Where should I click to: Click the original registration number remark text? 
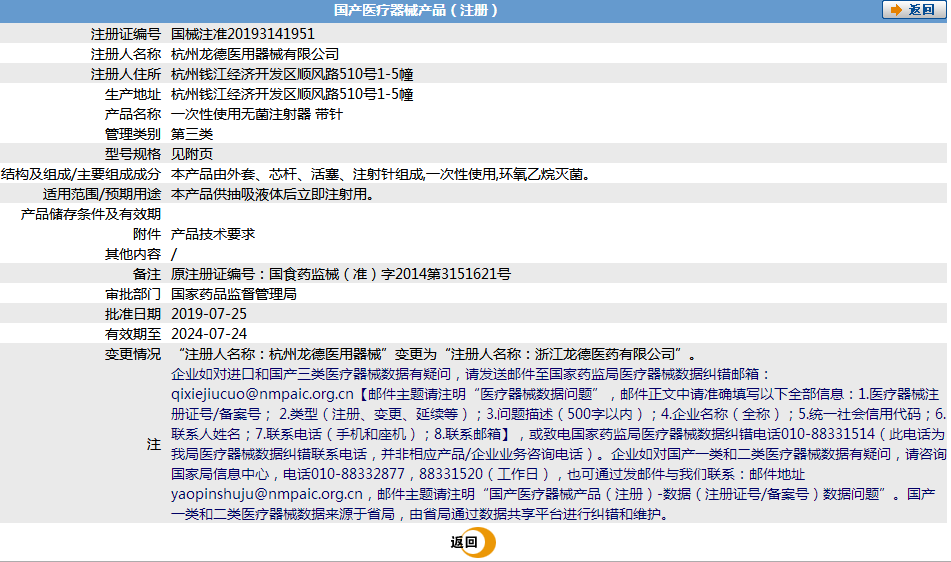[x=341, y=274]
